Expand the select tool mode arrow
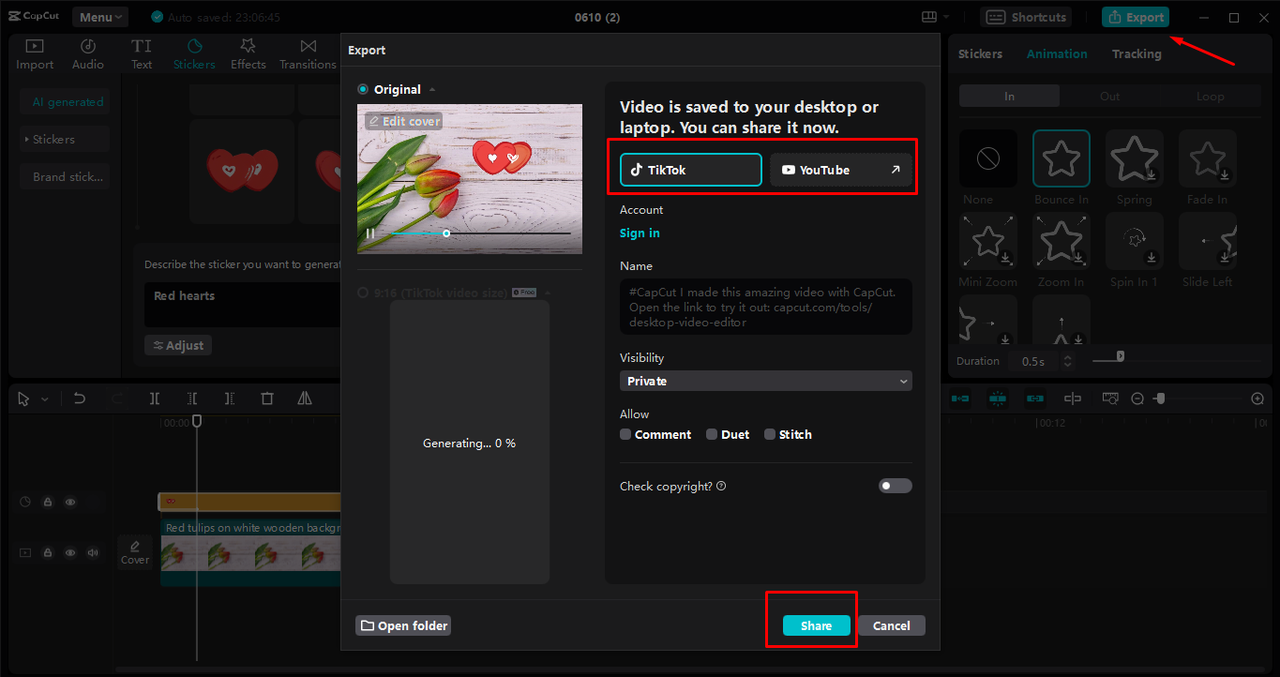Viewport: 1280px width, 677px height. click(44, 399)
